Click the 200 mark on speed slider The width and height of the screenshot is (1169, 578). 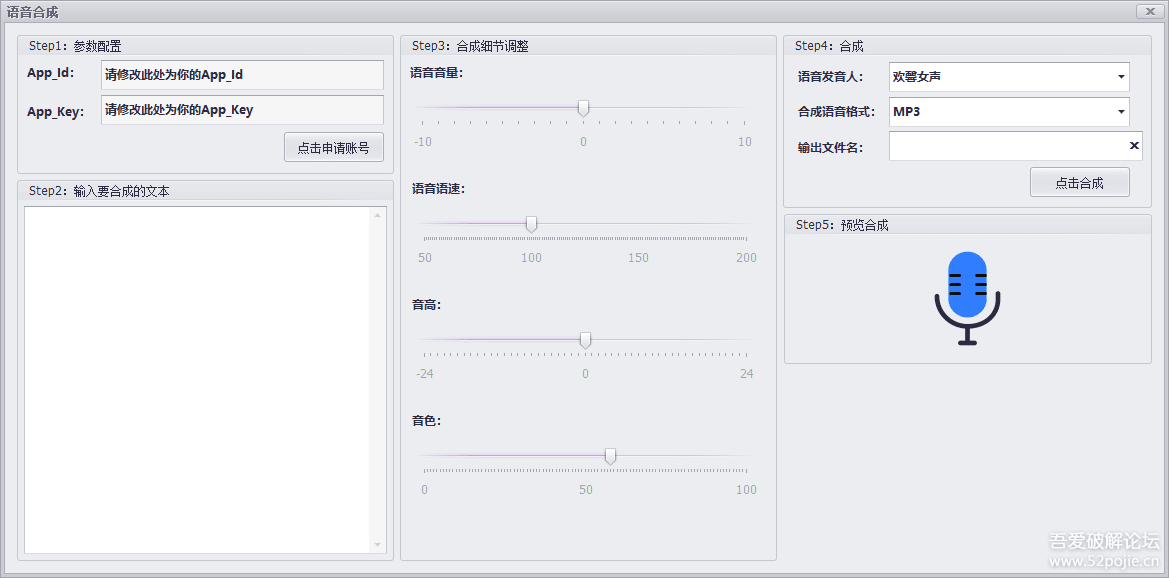(746, 258)
